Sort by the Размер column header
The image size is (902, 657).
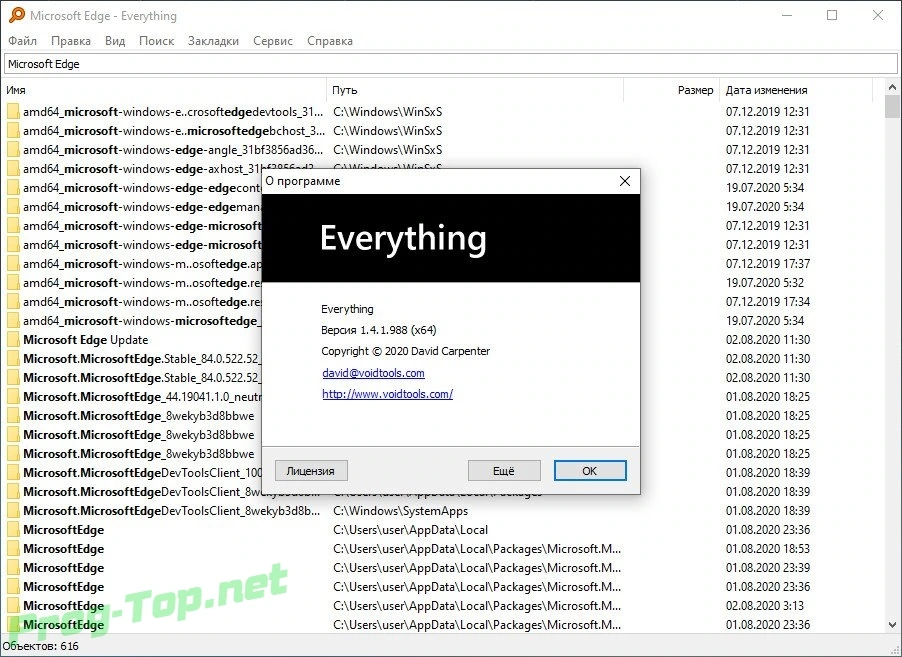tap(672, 90)
